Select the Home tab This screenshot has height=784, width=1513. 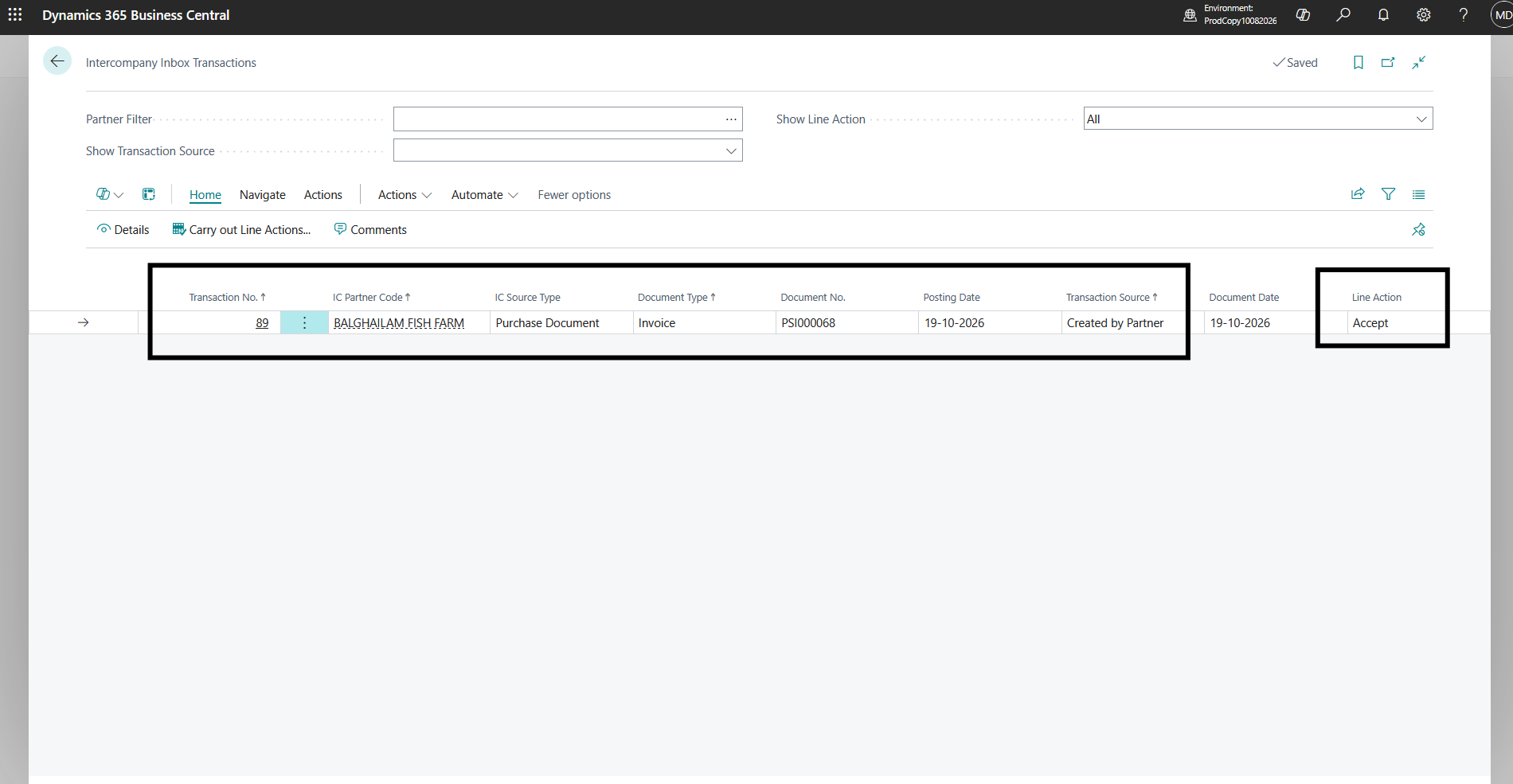pyautogui.click(x=205, y=195)
